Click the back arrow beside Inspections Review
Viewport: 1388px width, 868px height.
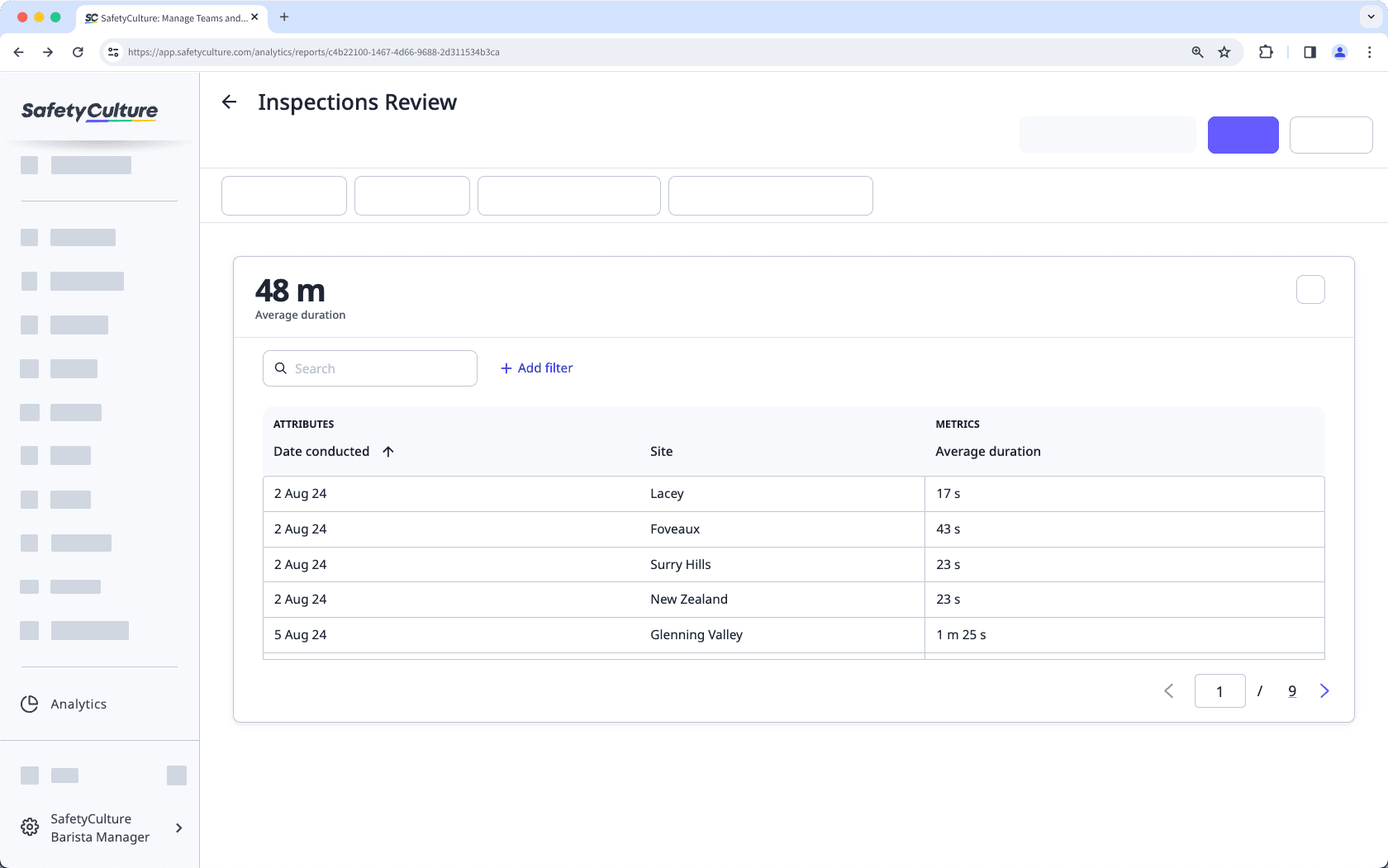click(229, 102)
